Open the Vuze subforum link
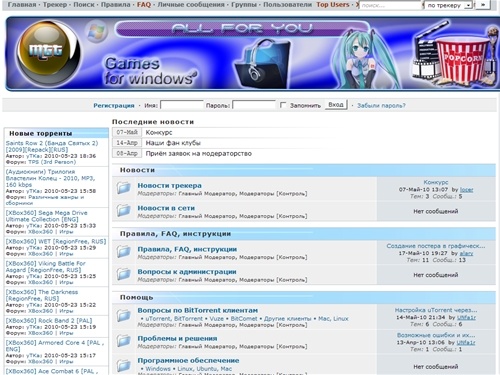The image size is (500, 375). [216, 319]
